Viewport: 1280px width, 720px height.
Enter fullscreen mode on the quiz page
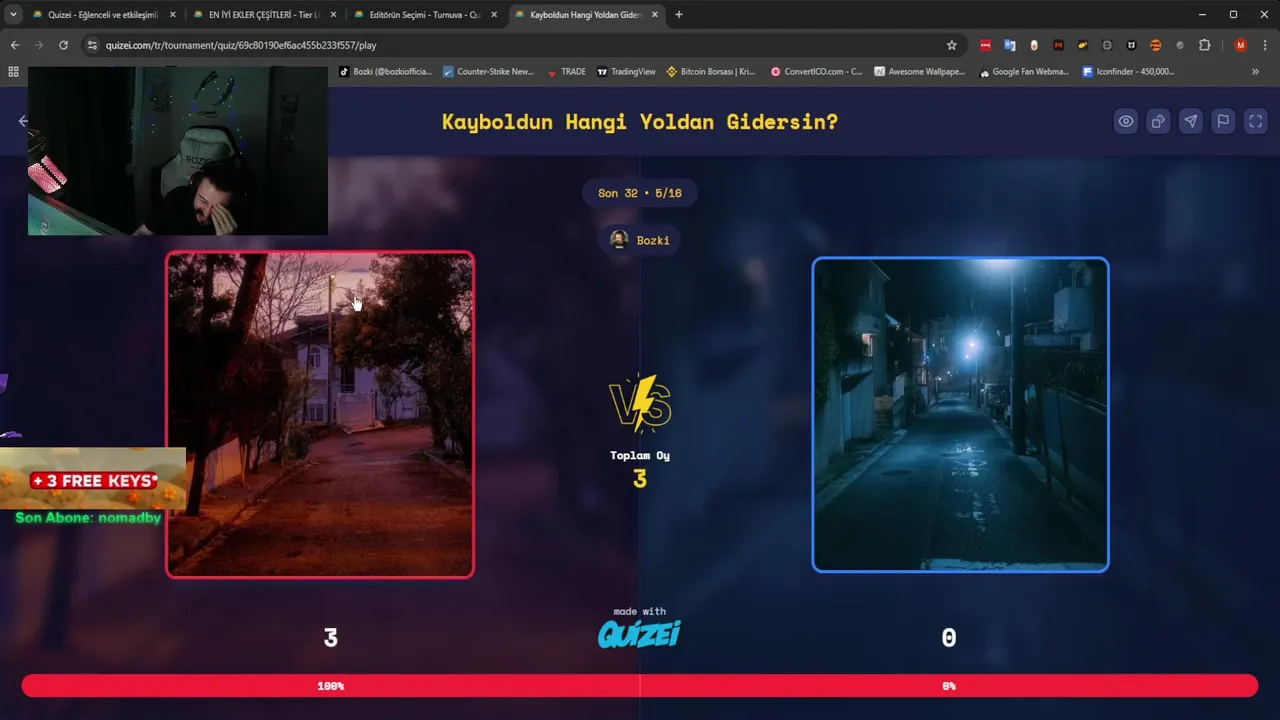(1255, 121)
